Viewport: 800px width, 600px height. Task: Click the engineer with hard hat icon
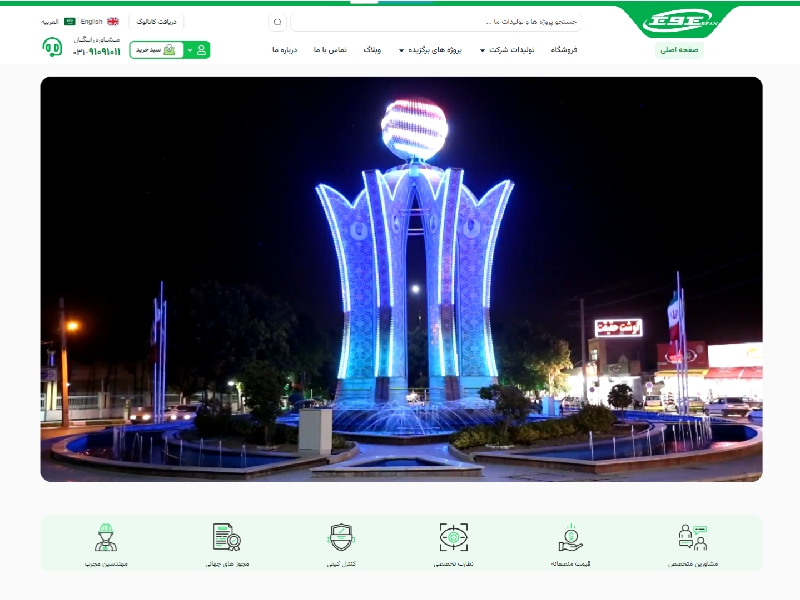point(106,537)
